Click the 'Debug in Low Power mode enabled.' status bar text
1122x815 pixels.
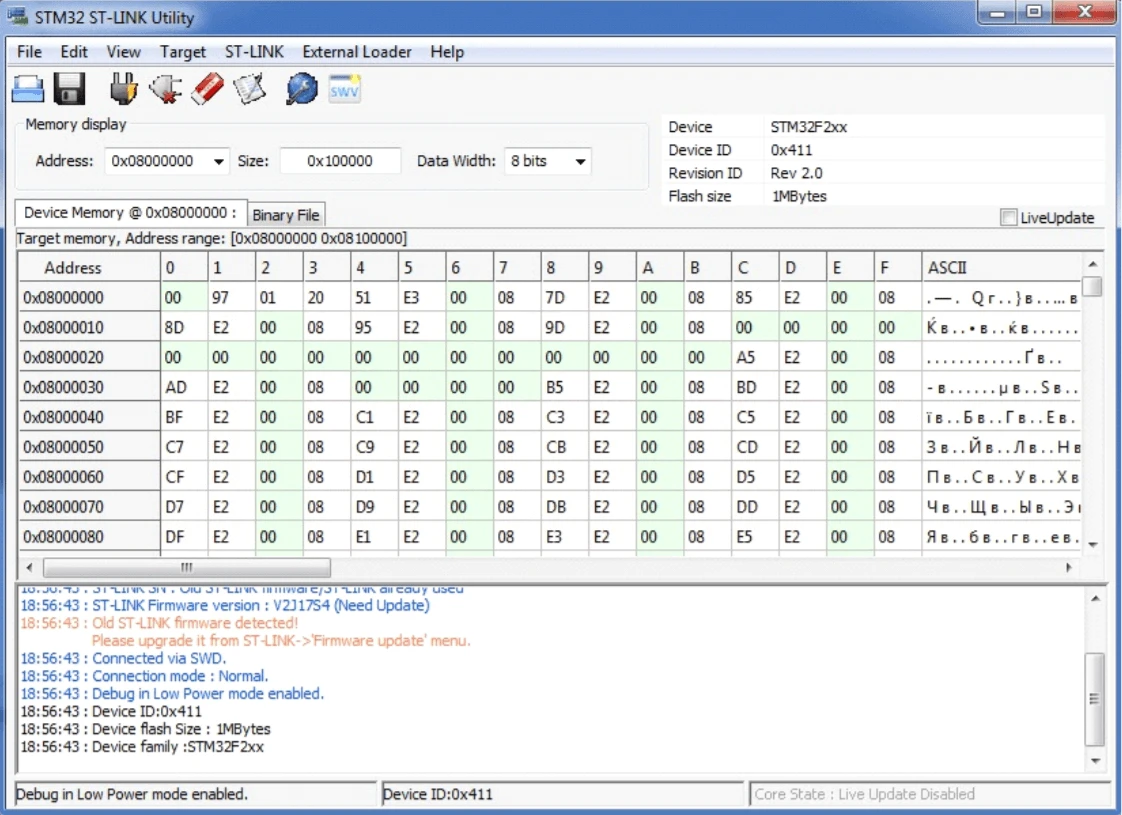(132, 794)
